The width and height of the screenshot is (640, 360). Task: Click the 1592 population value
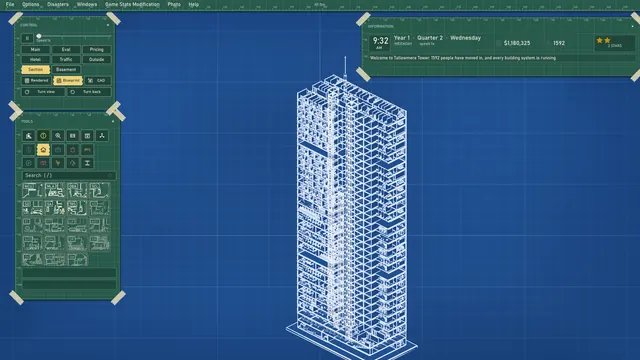pyautogui.click(x=559, y=43)
